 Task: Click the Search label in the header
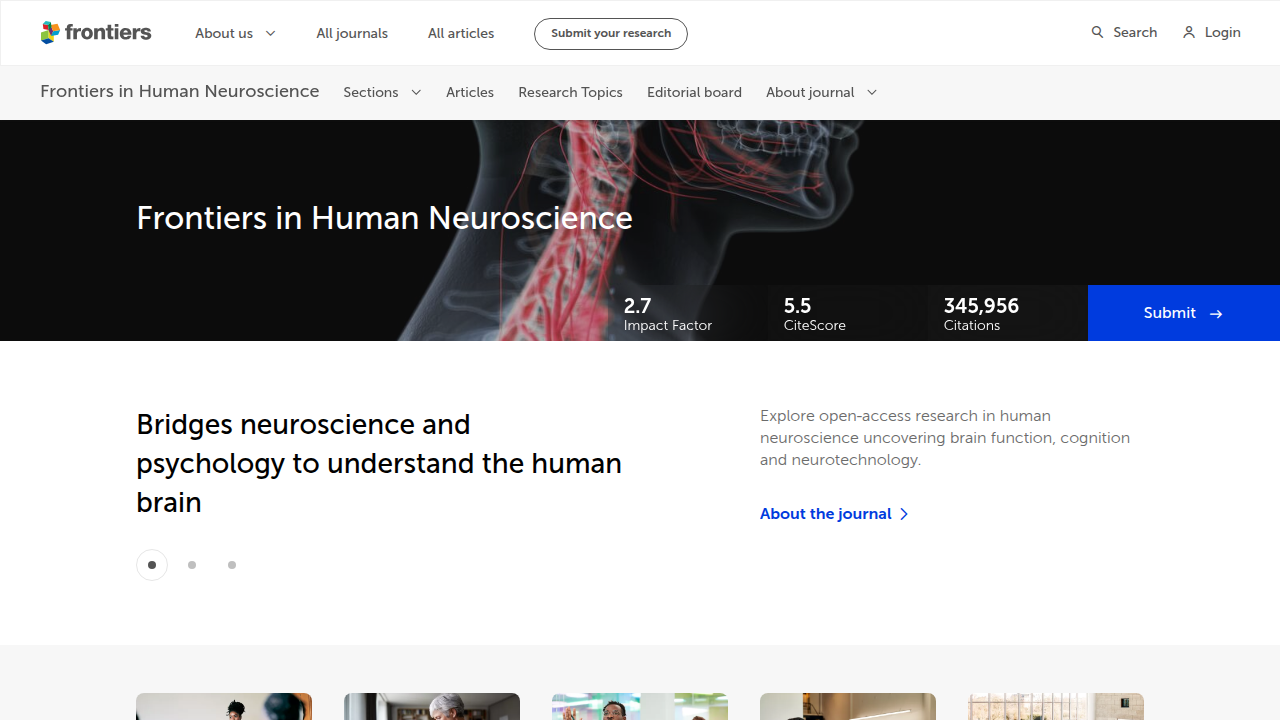pyautogui.click(x=1135, y=32)
